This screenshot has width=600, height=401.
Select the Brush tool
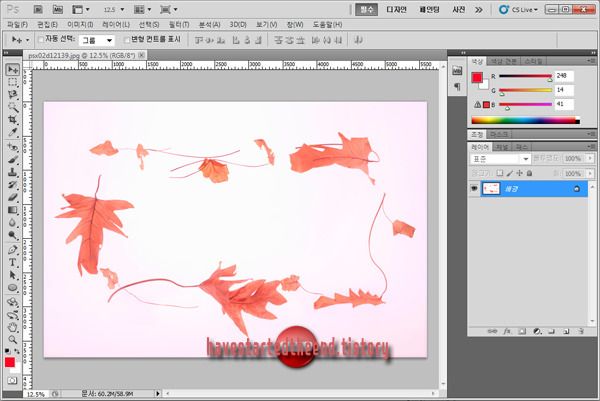tap(13, 160)
